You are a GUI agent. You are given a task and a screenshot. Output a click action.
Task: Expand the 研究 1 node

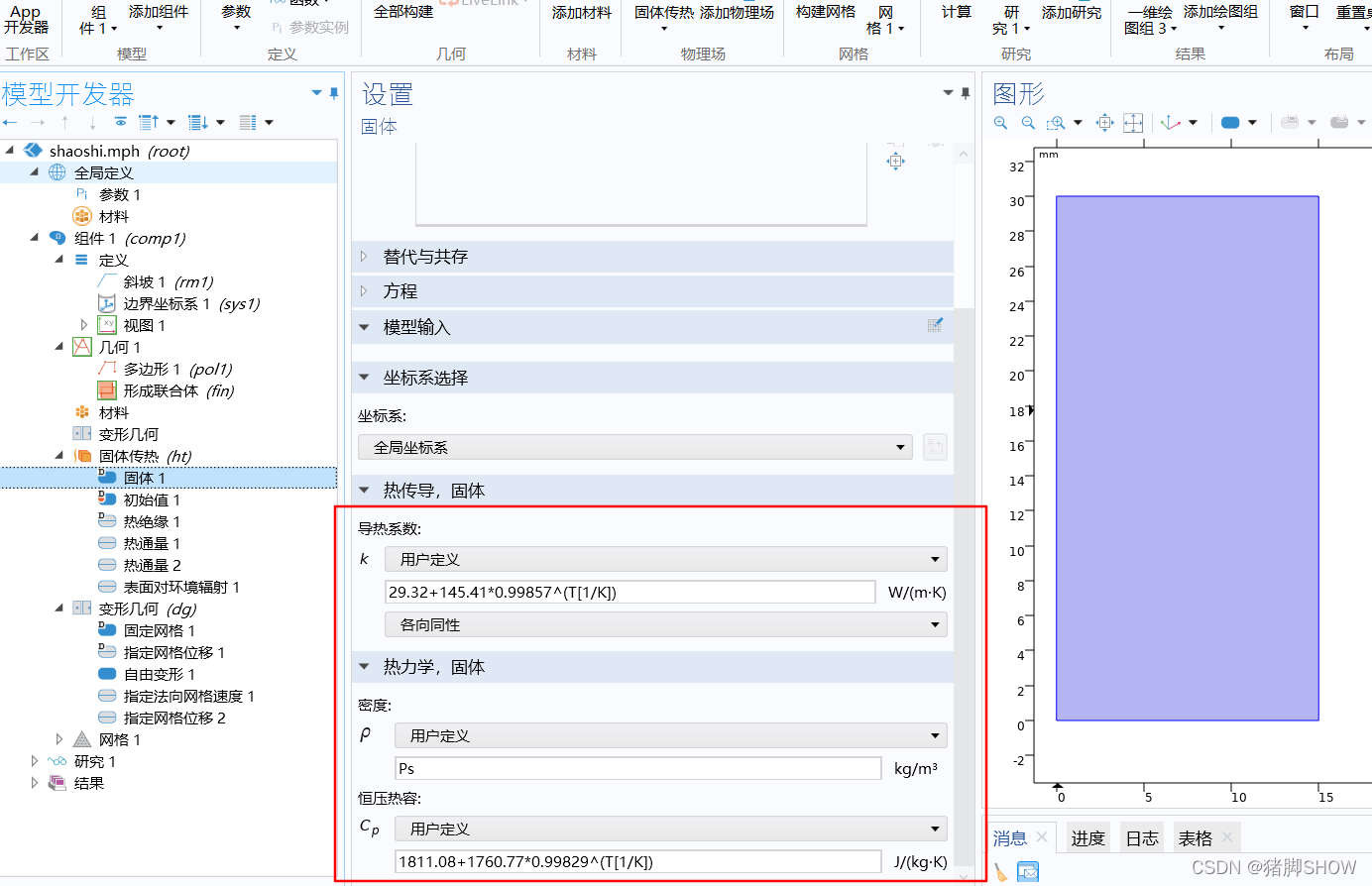(35, 761)
